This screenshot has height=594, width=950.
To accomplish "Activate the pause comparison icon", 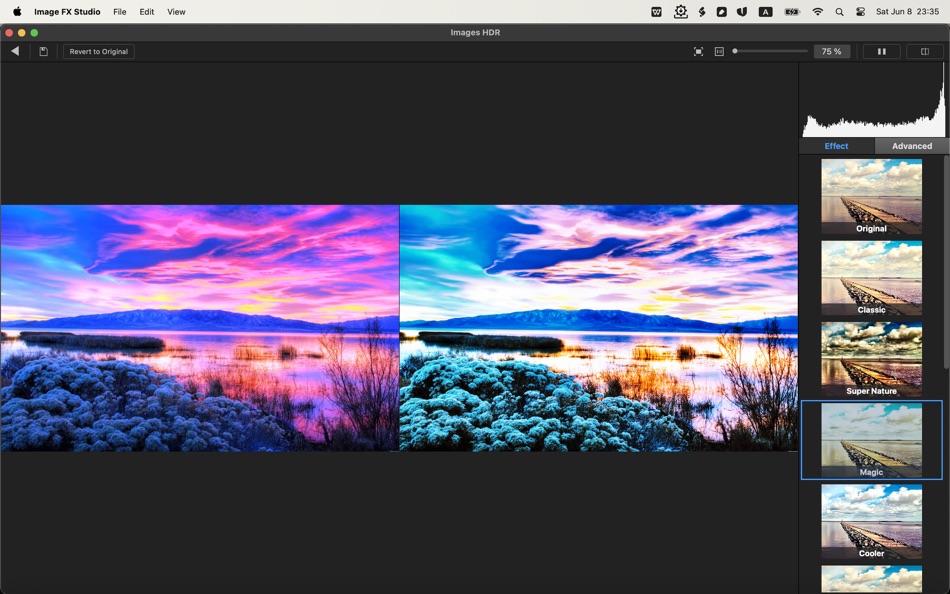I will coord(881,51).
